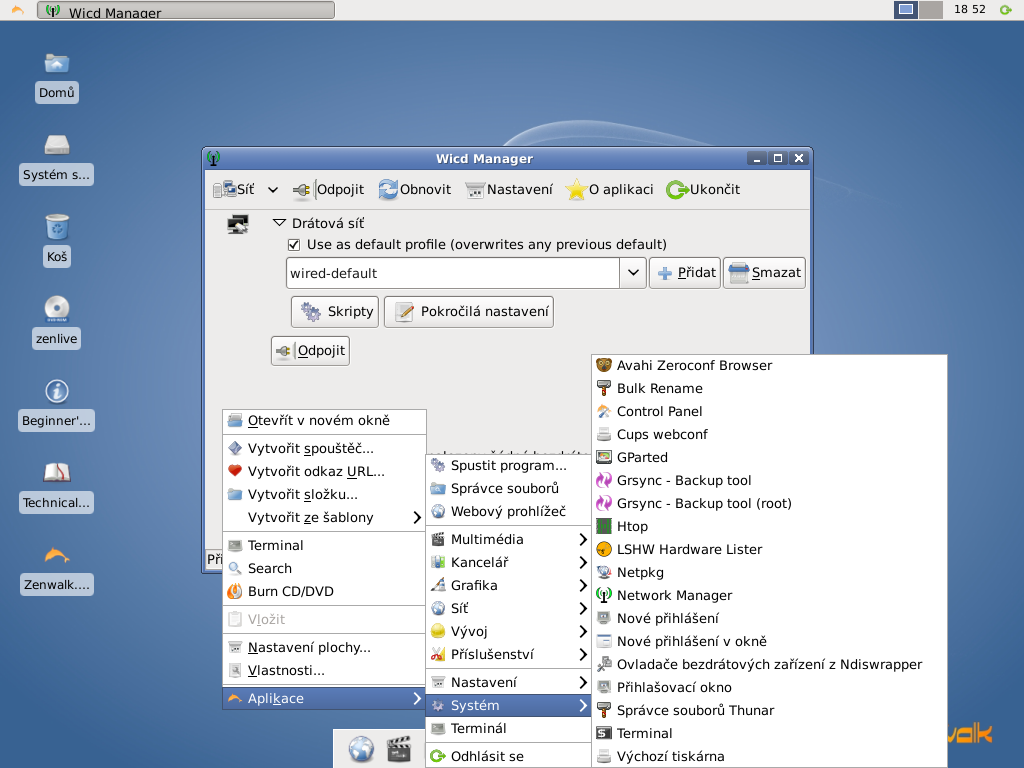Open Skripty button
Image resolution: width=1024 pixels, height=768 pixels.
point(335,312)
